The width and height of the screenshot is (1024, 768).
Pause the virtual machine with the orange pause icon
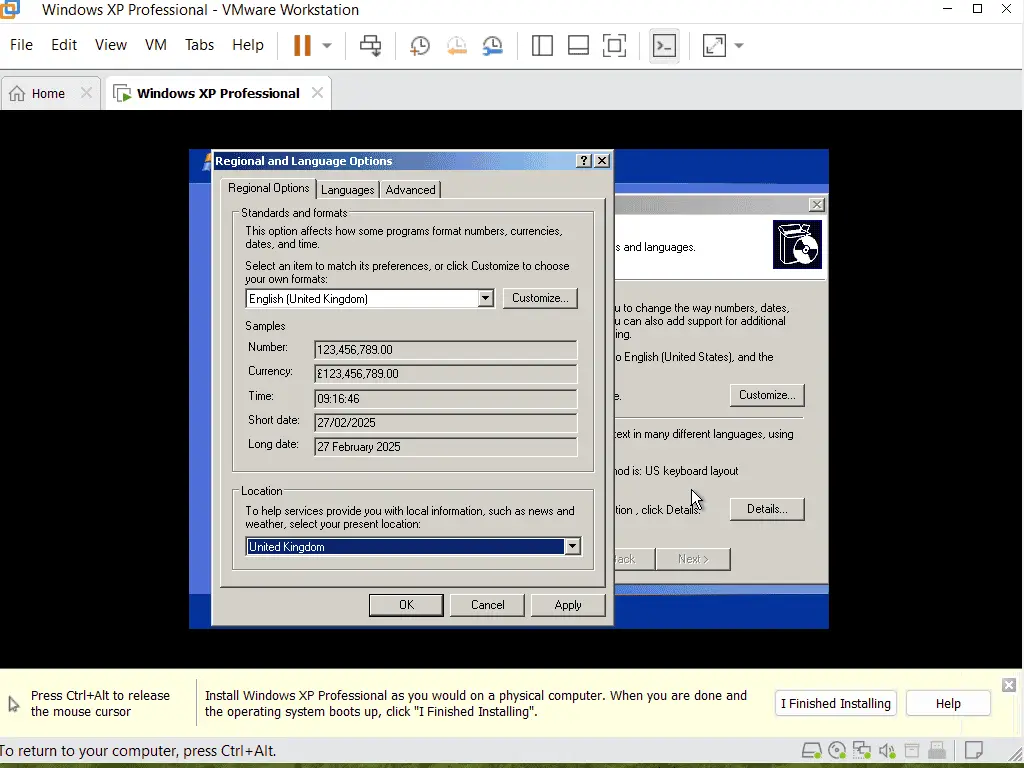302,45
